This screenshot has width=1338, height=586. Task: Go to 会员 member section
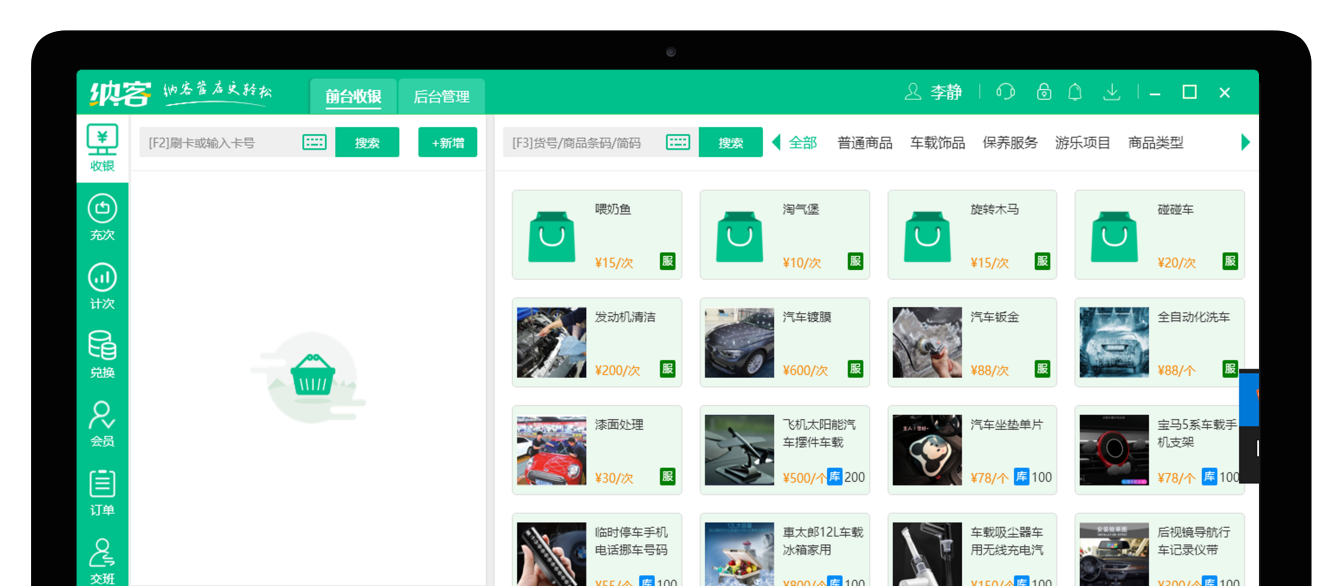pos(102,424)
